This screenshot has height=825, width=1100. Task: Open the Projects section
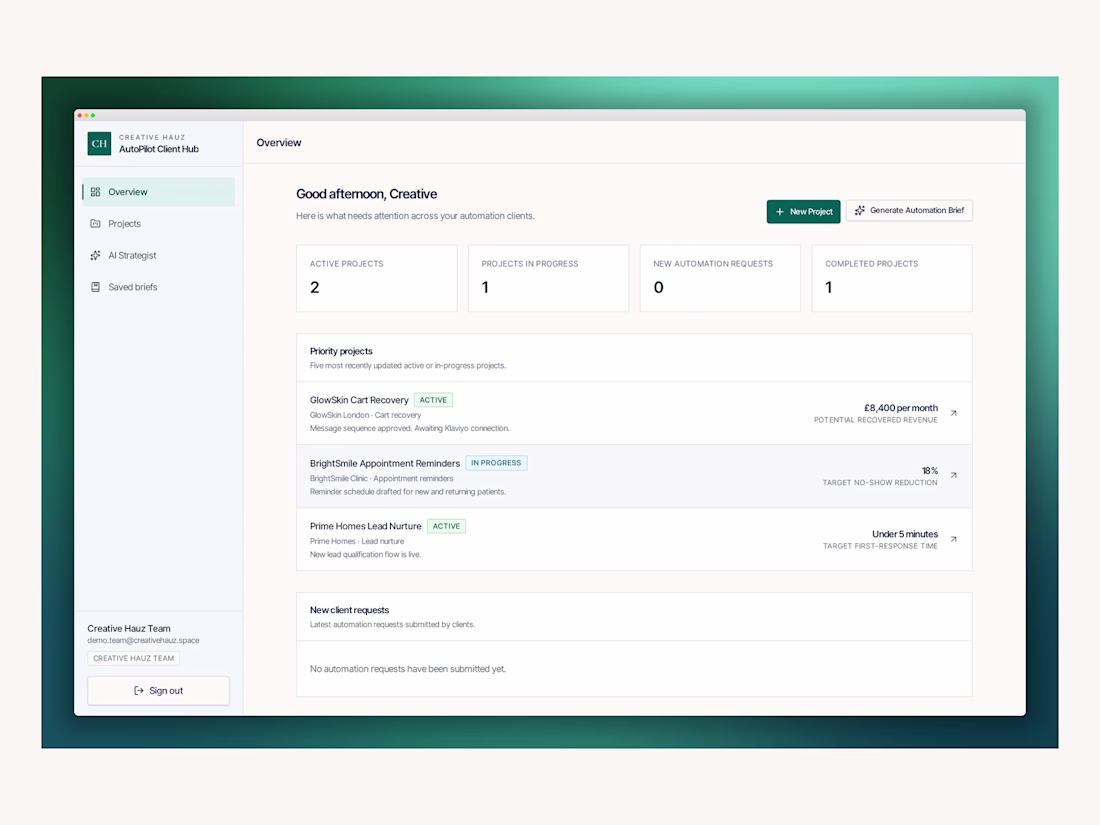point(159,224)
